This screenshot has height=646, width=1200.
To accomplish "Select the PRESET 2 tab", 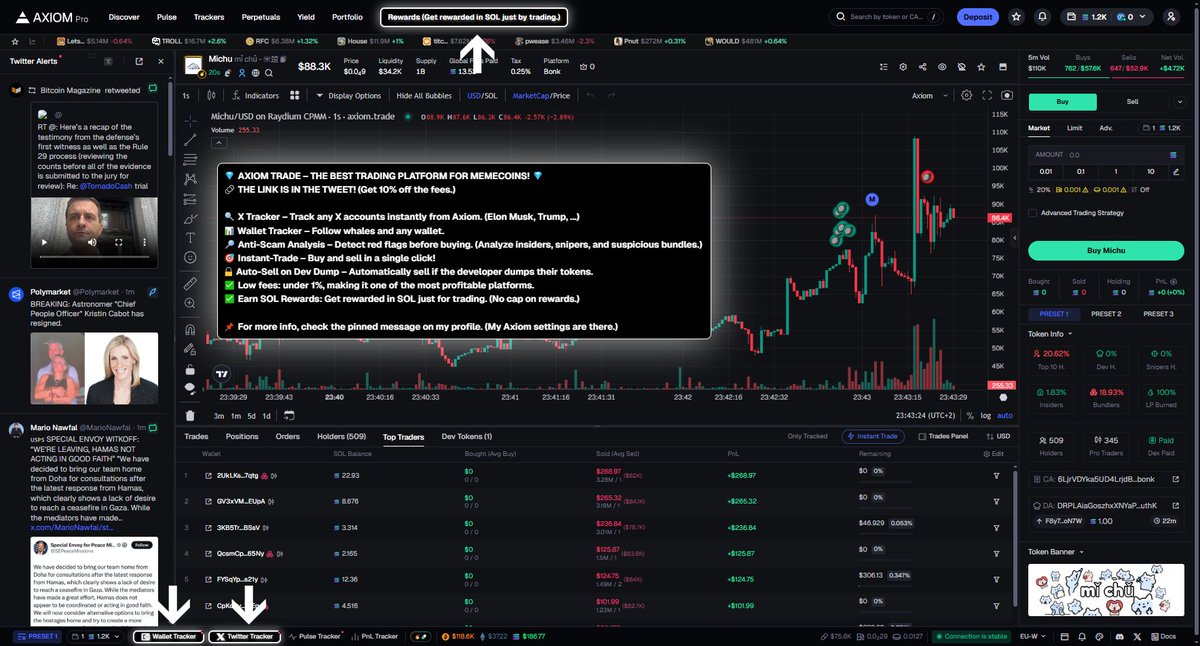I will coord(1106,314).
